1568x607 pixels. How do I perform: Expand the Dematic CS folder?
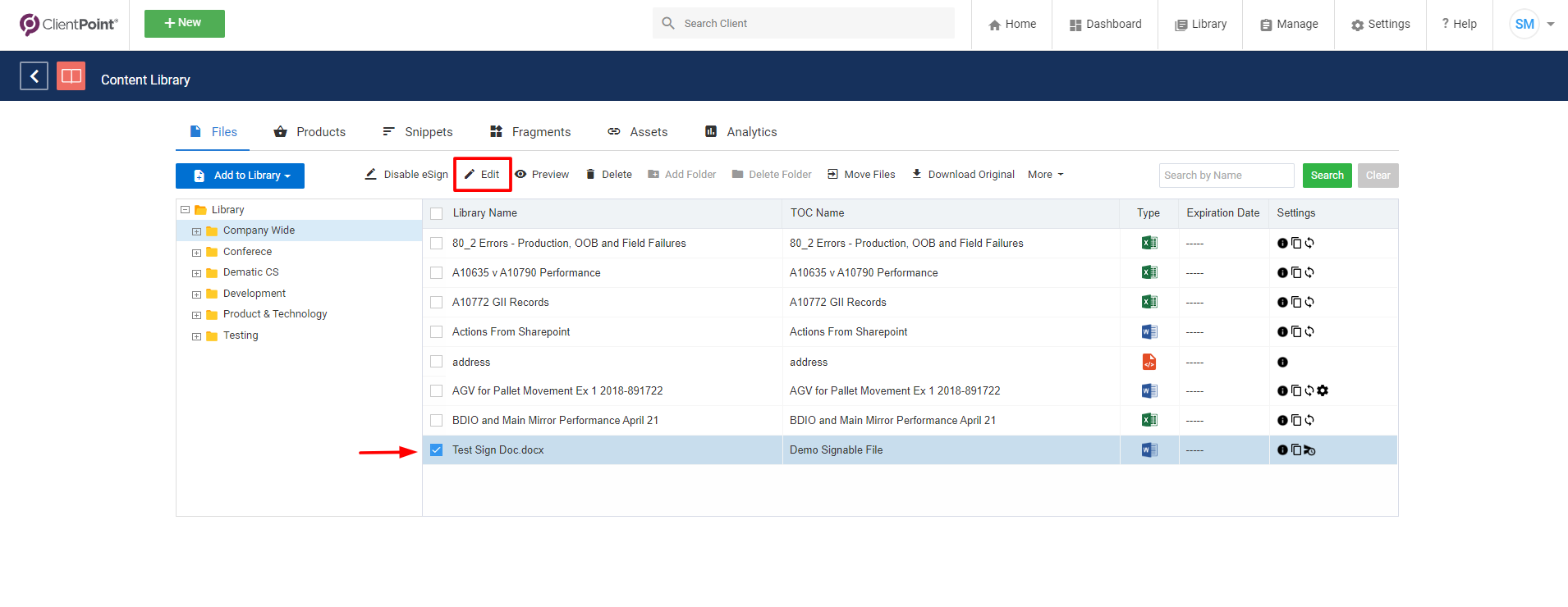[x=197, y=273]
